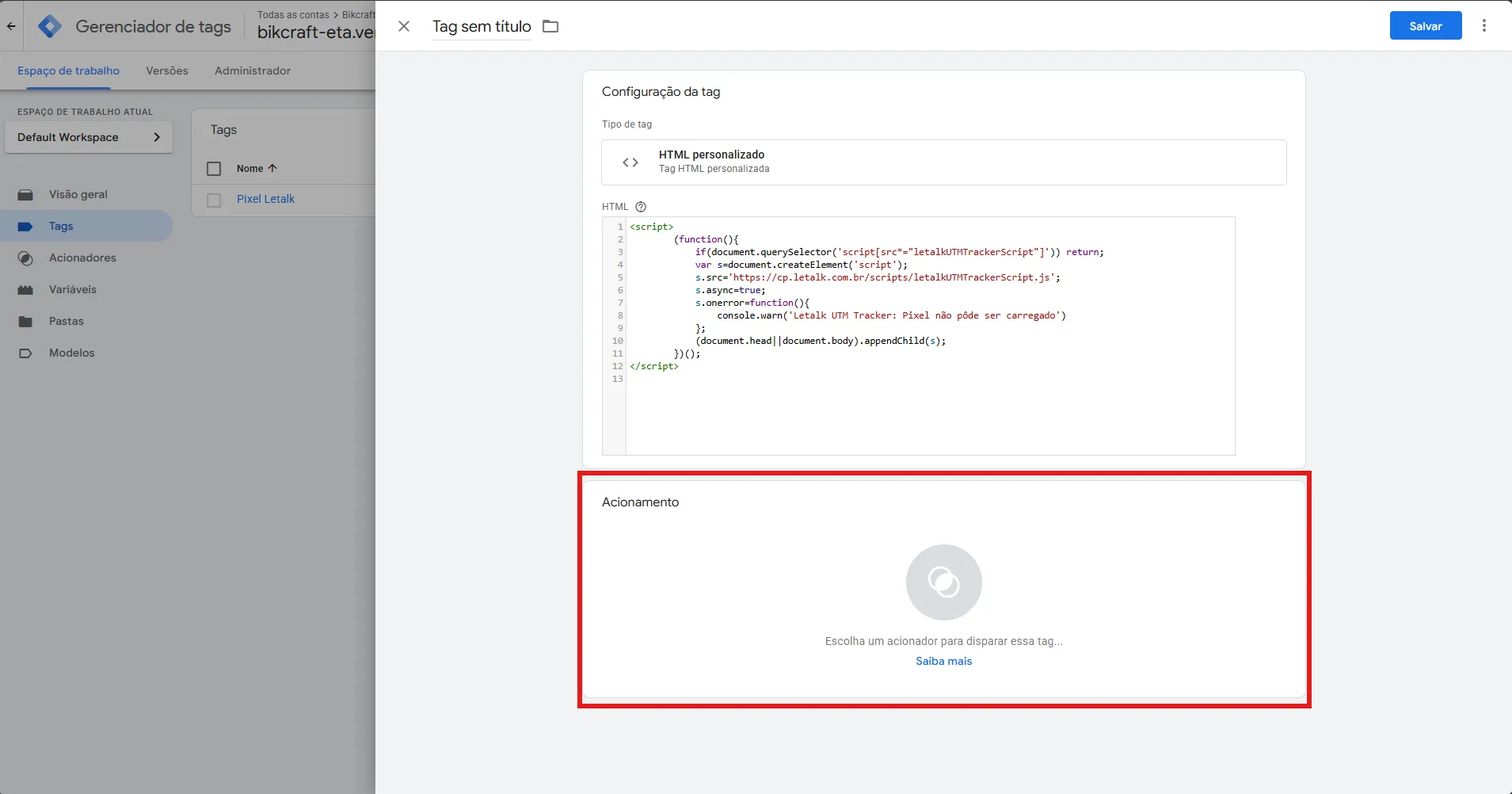Switch to the Administrador tab
Screen dimensions: 1512x794
(x=253, y=71)
